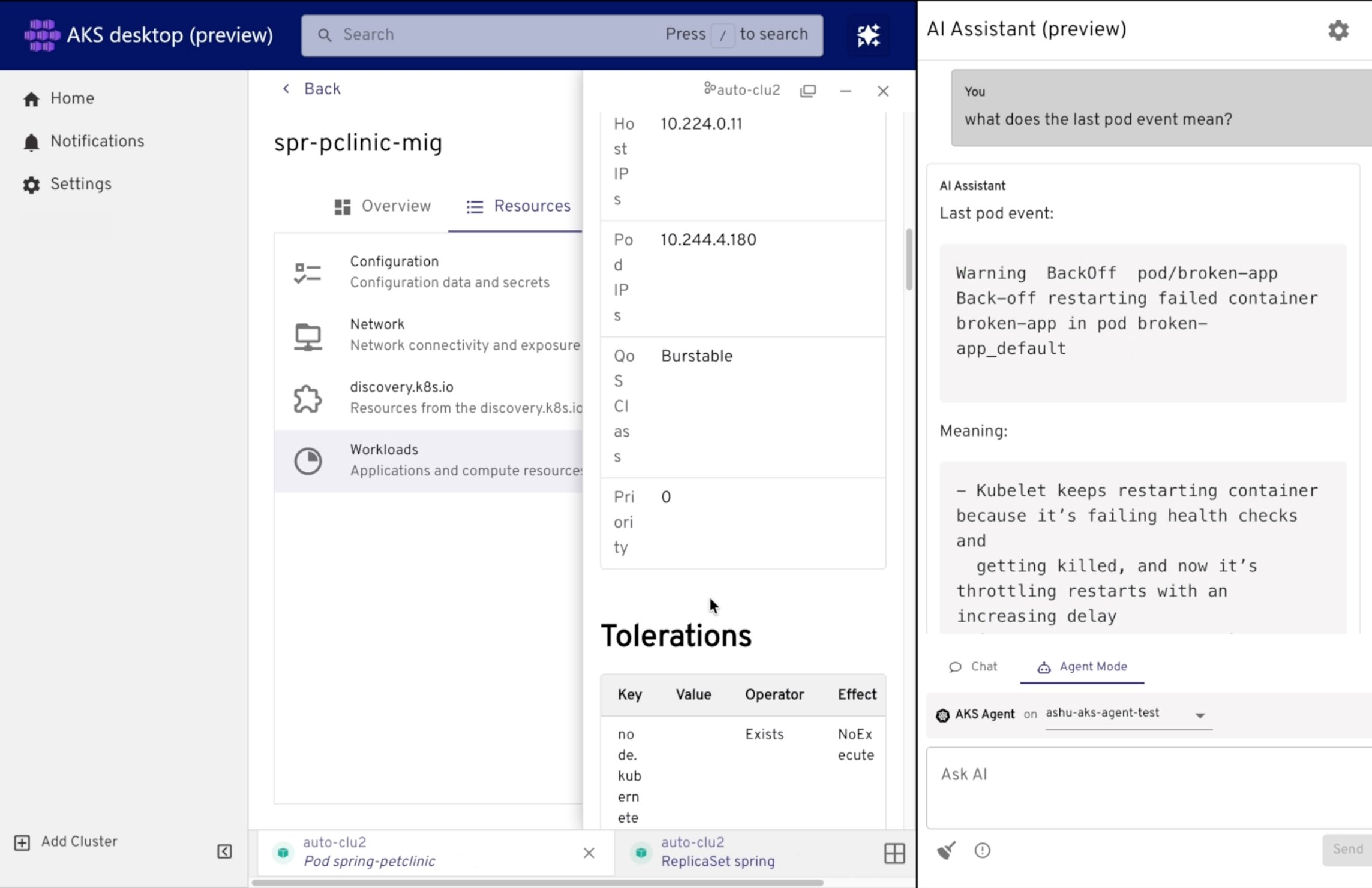Click the Back link

pyautogui.click(x=311, y=89)
